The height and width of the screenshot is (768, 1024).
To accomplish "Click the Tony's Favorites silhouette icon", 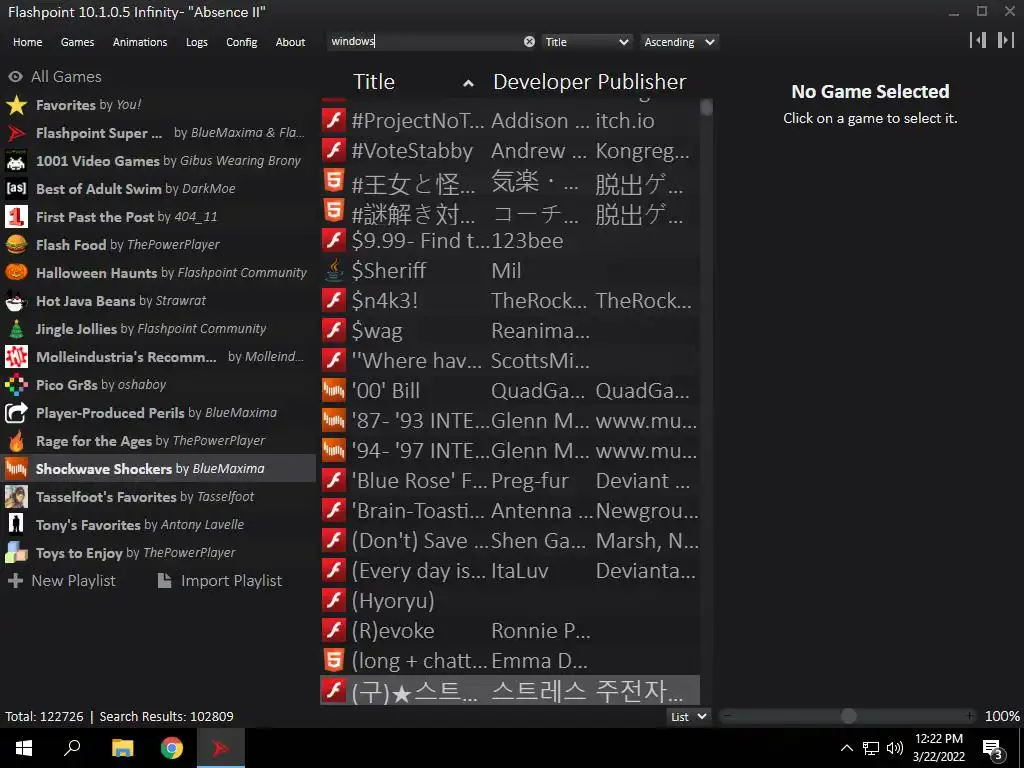I will (16, 524).
